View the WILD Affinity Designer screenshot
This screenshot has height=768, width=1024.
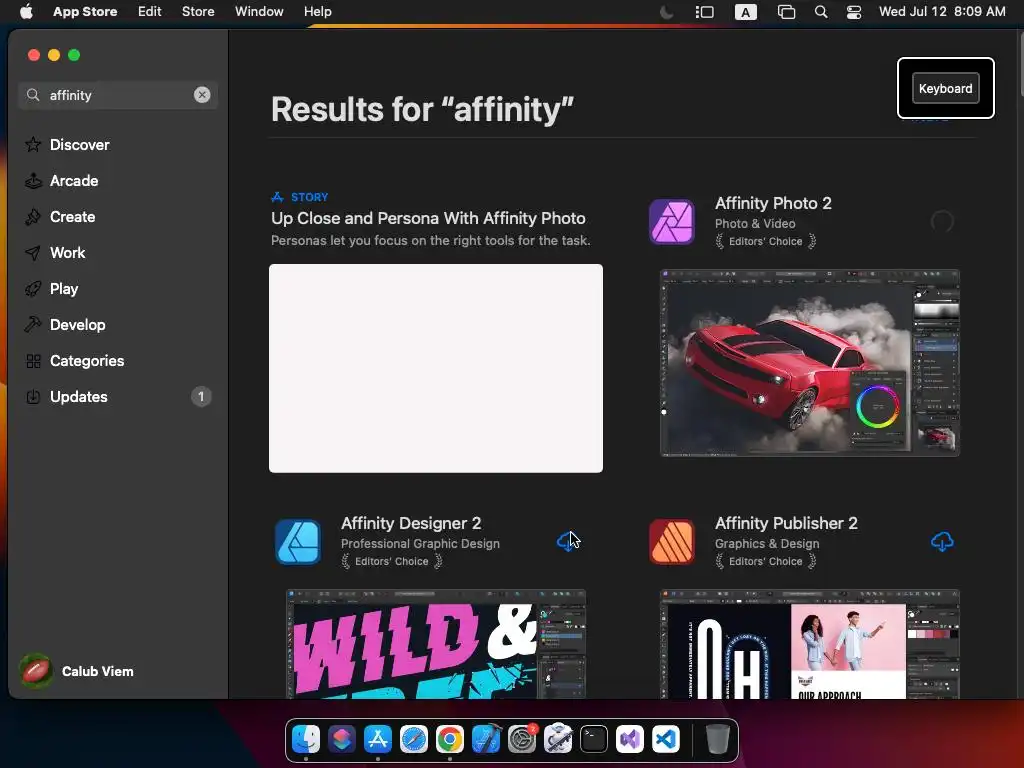[x=436, y=644]
